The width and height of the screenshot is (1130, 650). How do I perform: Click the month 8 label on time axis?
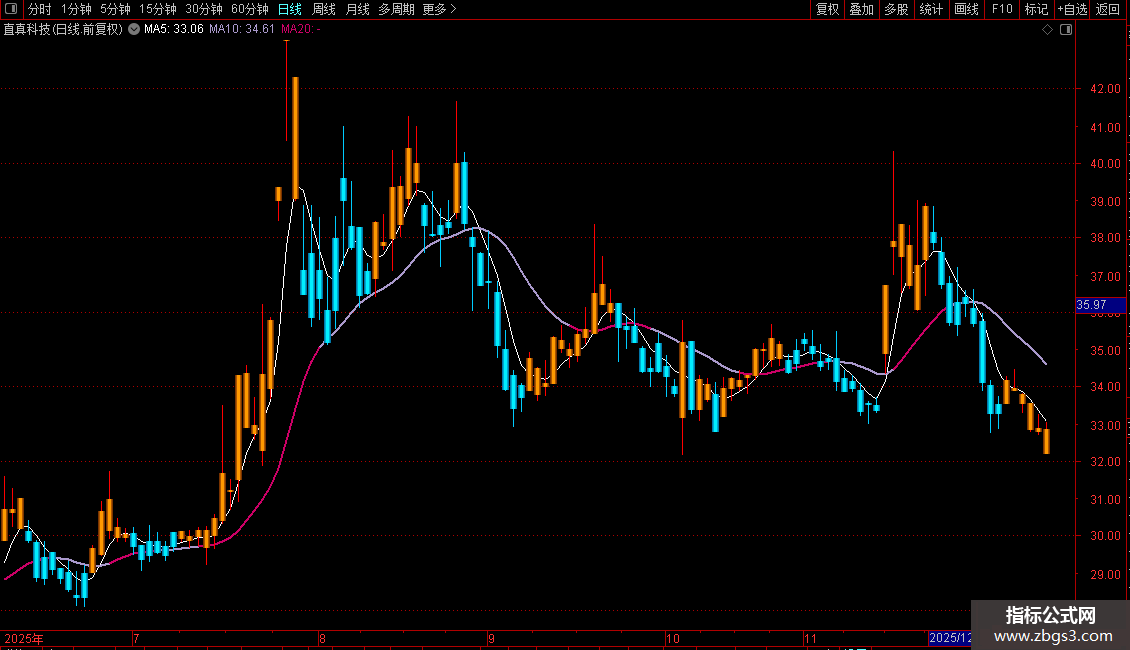tap(322, 638)
